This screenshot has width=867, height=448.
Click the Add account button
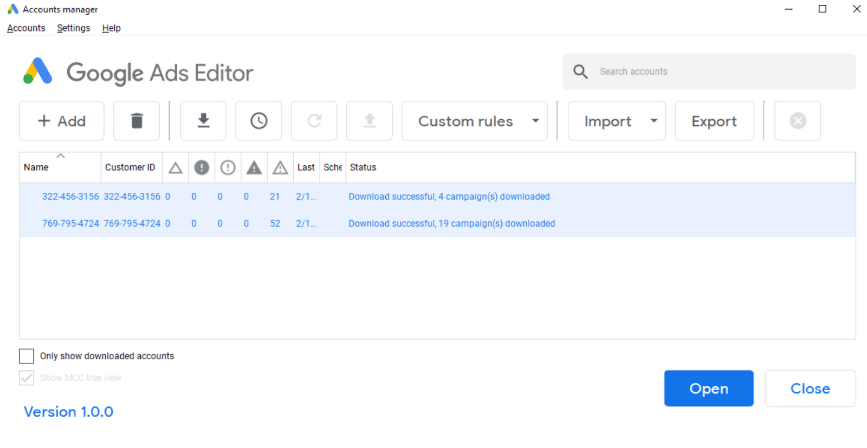pyautogui.click(x=61, y=121)
